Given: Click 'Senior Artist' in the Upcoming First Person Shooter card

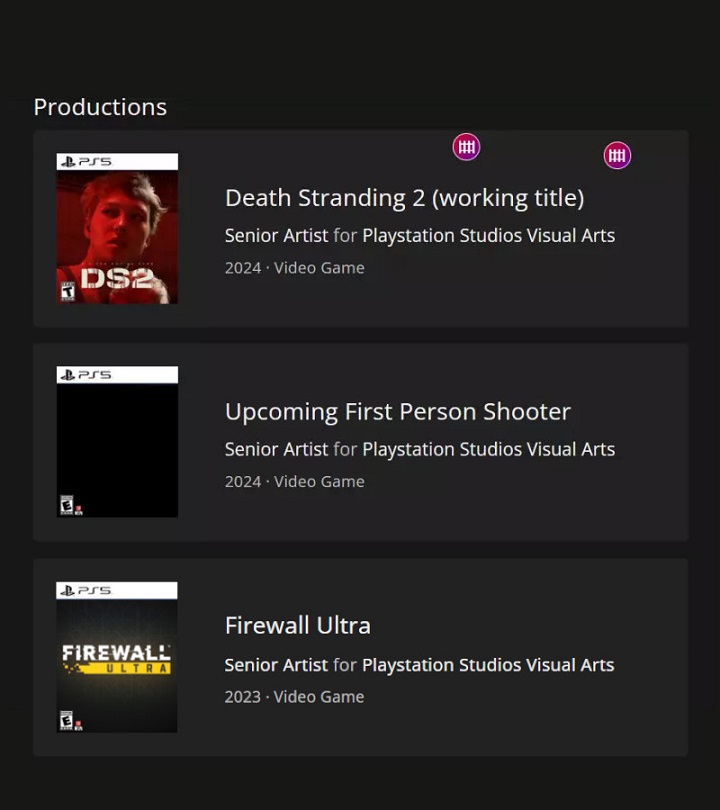Looking at the screenshot, I should coord(276,449).
